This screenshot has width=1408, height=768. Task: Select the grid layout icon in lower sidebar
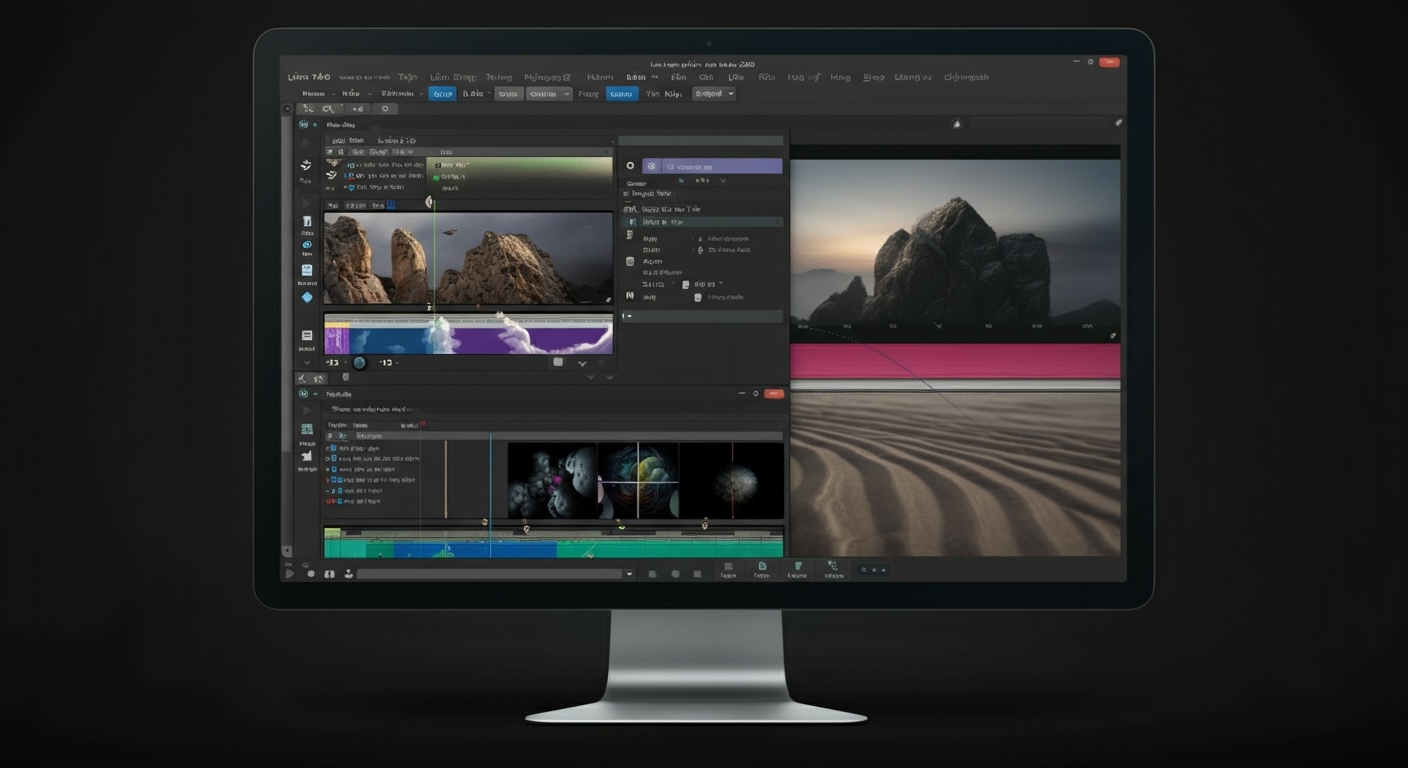[x=307, y=429]
